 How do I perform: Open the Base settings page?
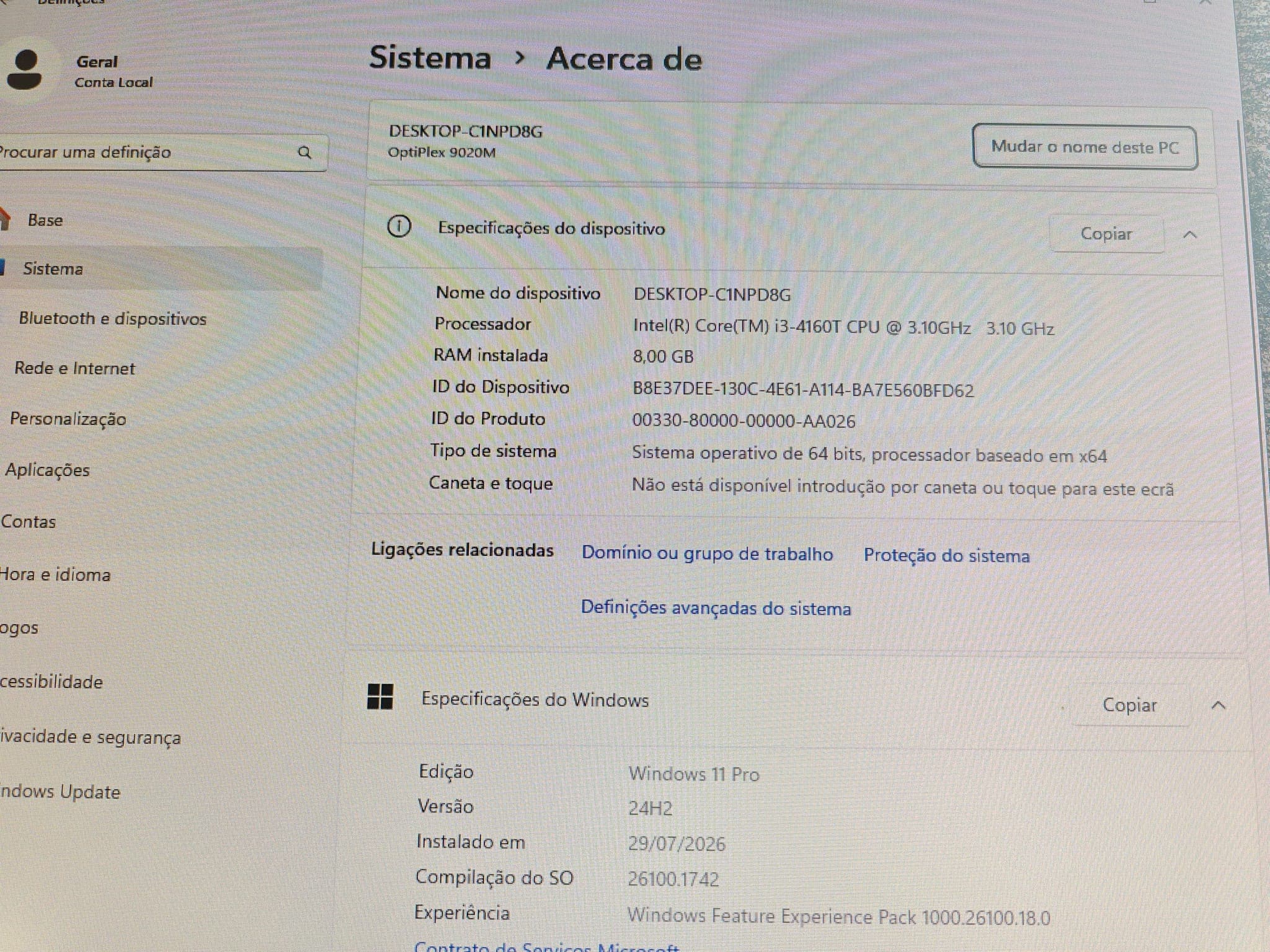[45, 220]
